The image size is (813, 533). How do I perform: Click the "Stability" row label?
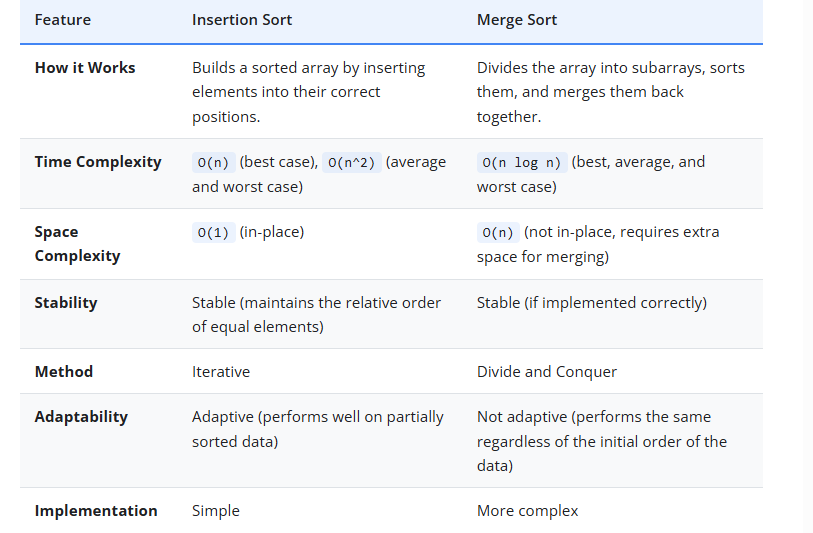66,302
